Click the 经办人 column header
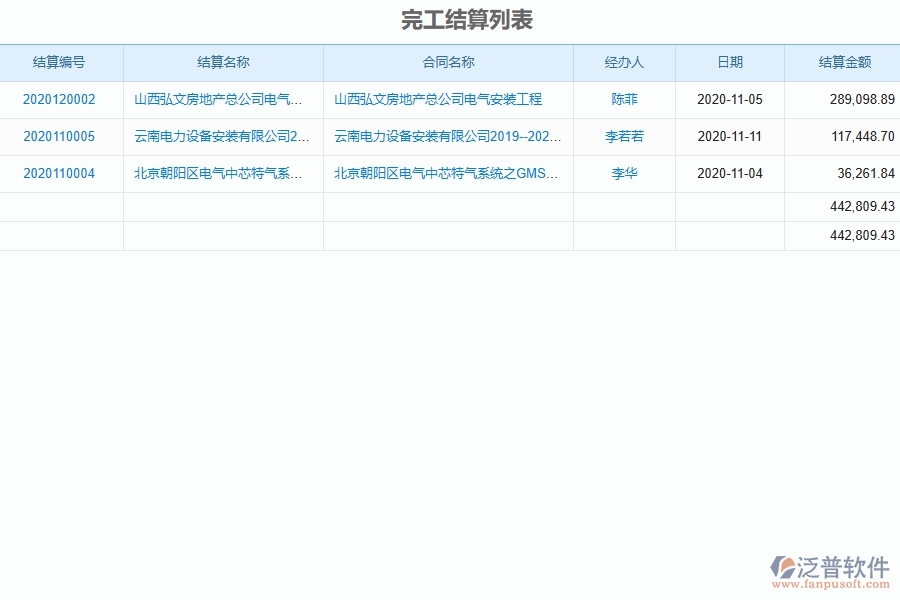Viewport: 900px width, 600px height. point(624,62)
